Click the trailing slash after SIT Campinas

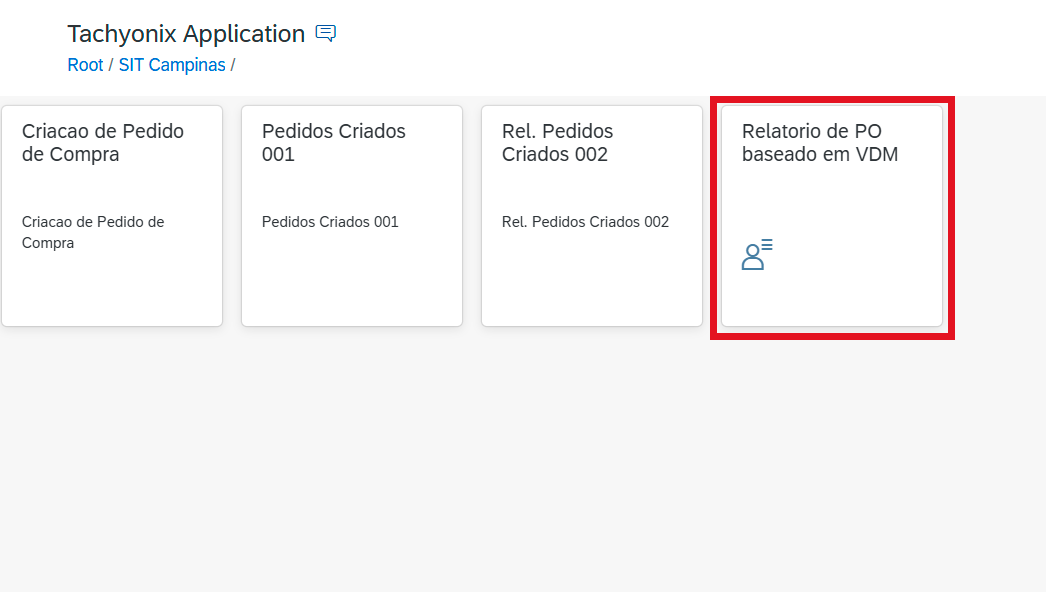pyautogui.click(x=233, y=65)
